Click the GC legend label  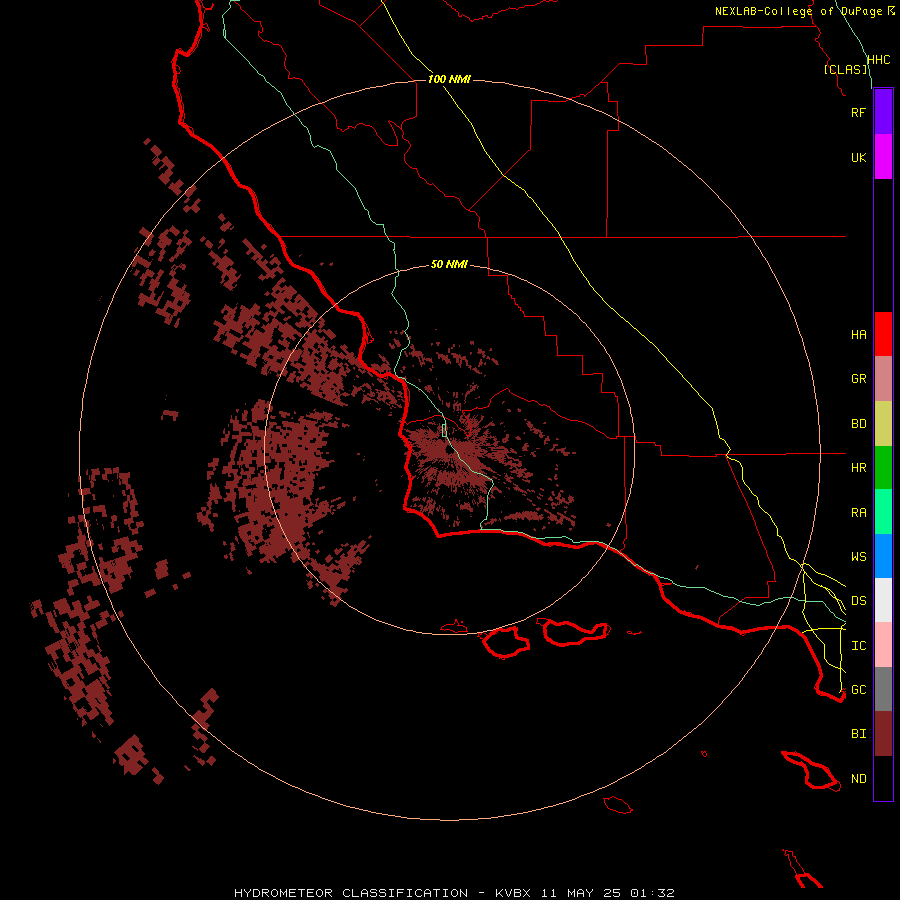tap(858, 690)
